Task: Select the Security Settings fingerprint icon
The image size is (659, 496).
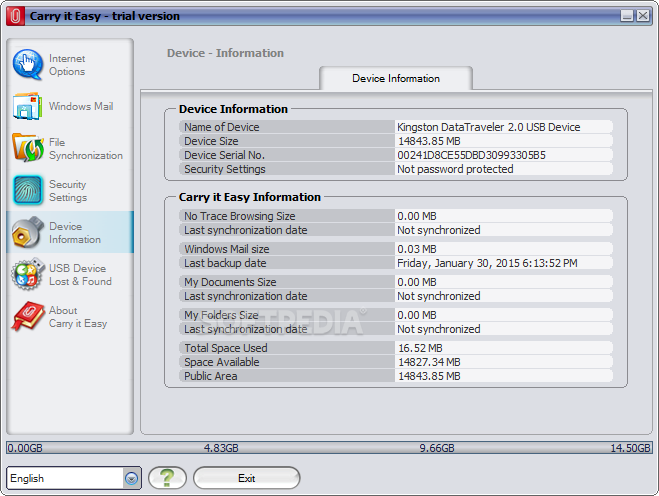Action: point(28,190)
